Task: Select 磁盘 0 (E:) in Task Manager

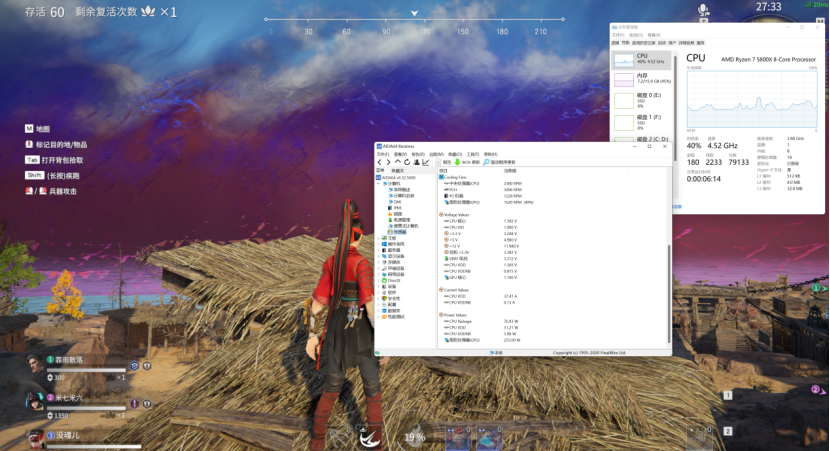Action: point(641,100)
